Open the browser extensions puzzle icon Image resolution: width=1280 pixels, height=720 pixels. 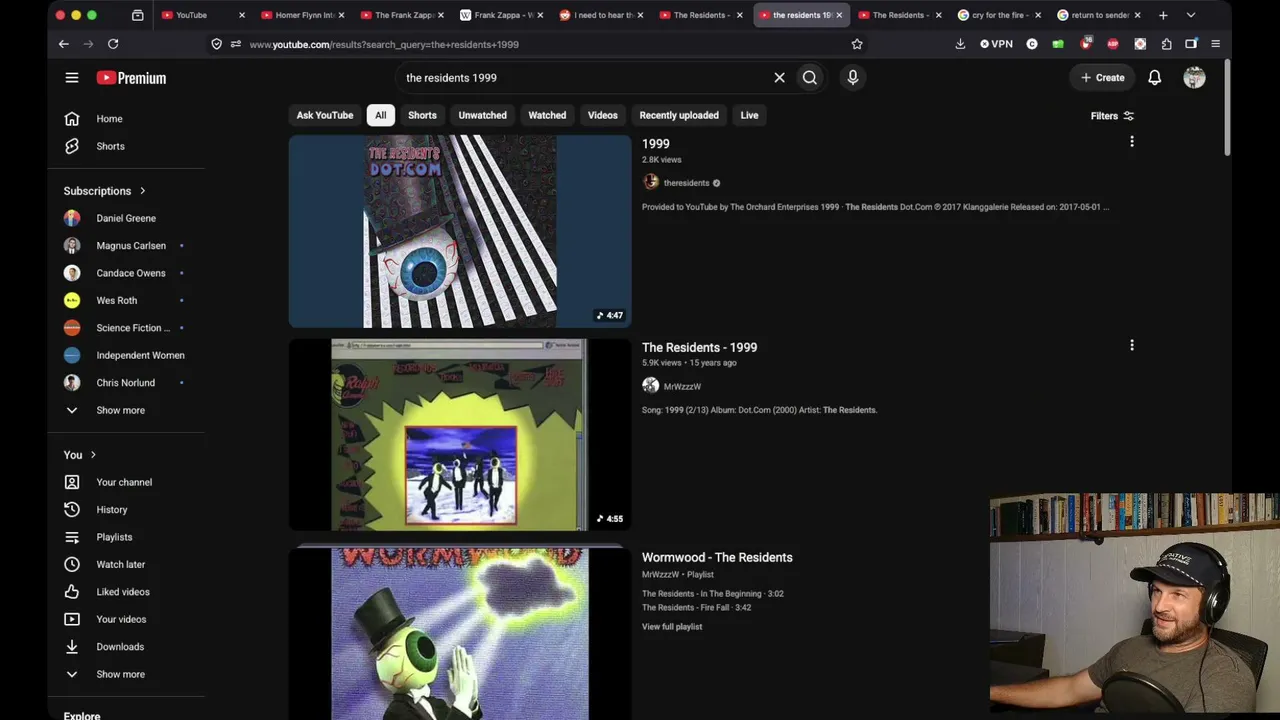1166,44
